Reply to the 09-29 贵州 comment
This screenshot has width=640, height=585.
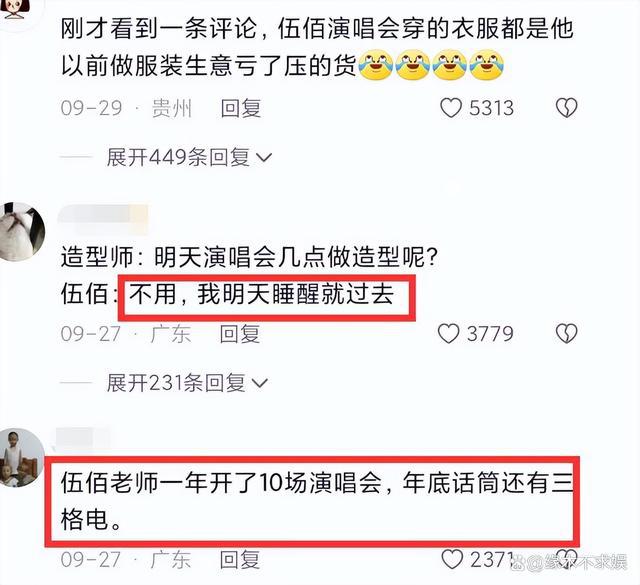click(240, 109)
